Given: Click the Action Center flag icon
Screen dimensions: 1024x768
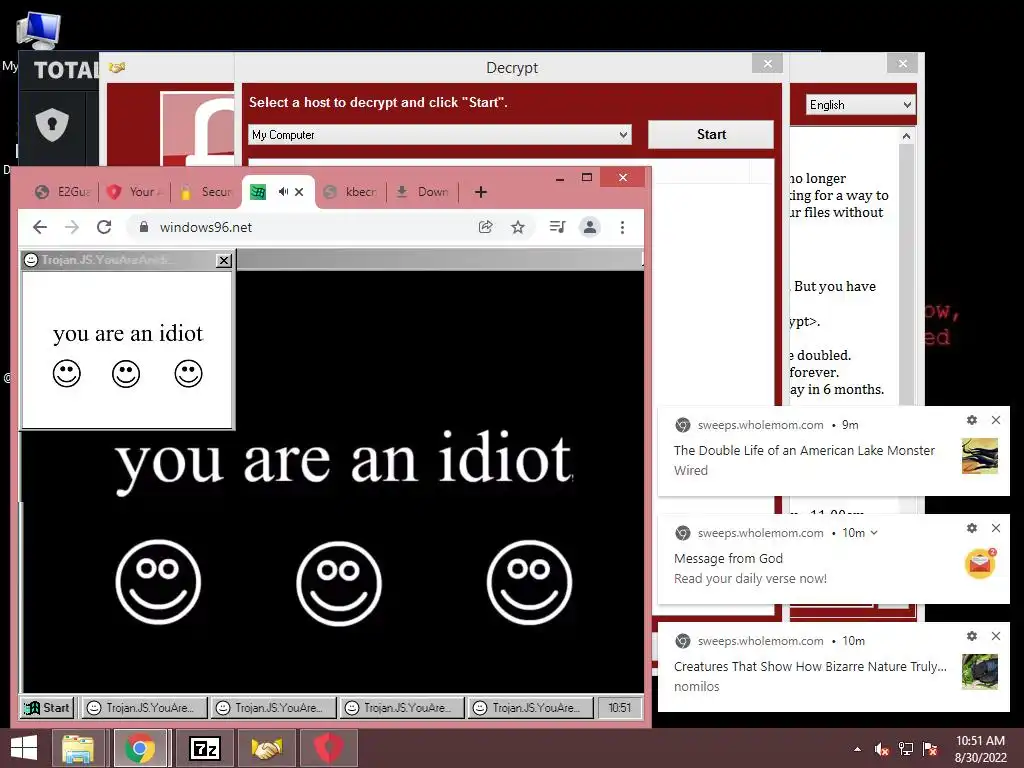Looking at the screenshot, I should (930, 749).
